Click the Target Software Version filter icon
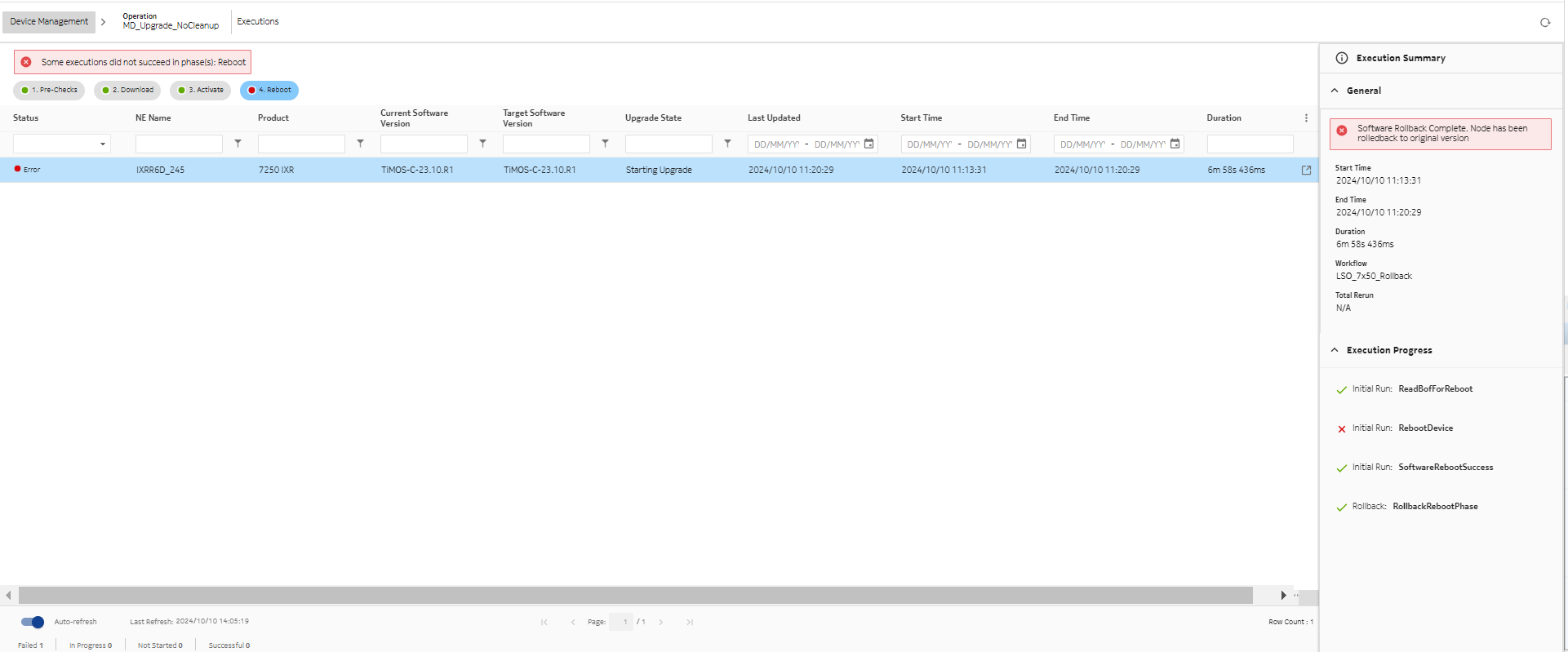Image resolution: width=1568 pixels, height=652 pixels. tap(605, 144)
